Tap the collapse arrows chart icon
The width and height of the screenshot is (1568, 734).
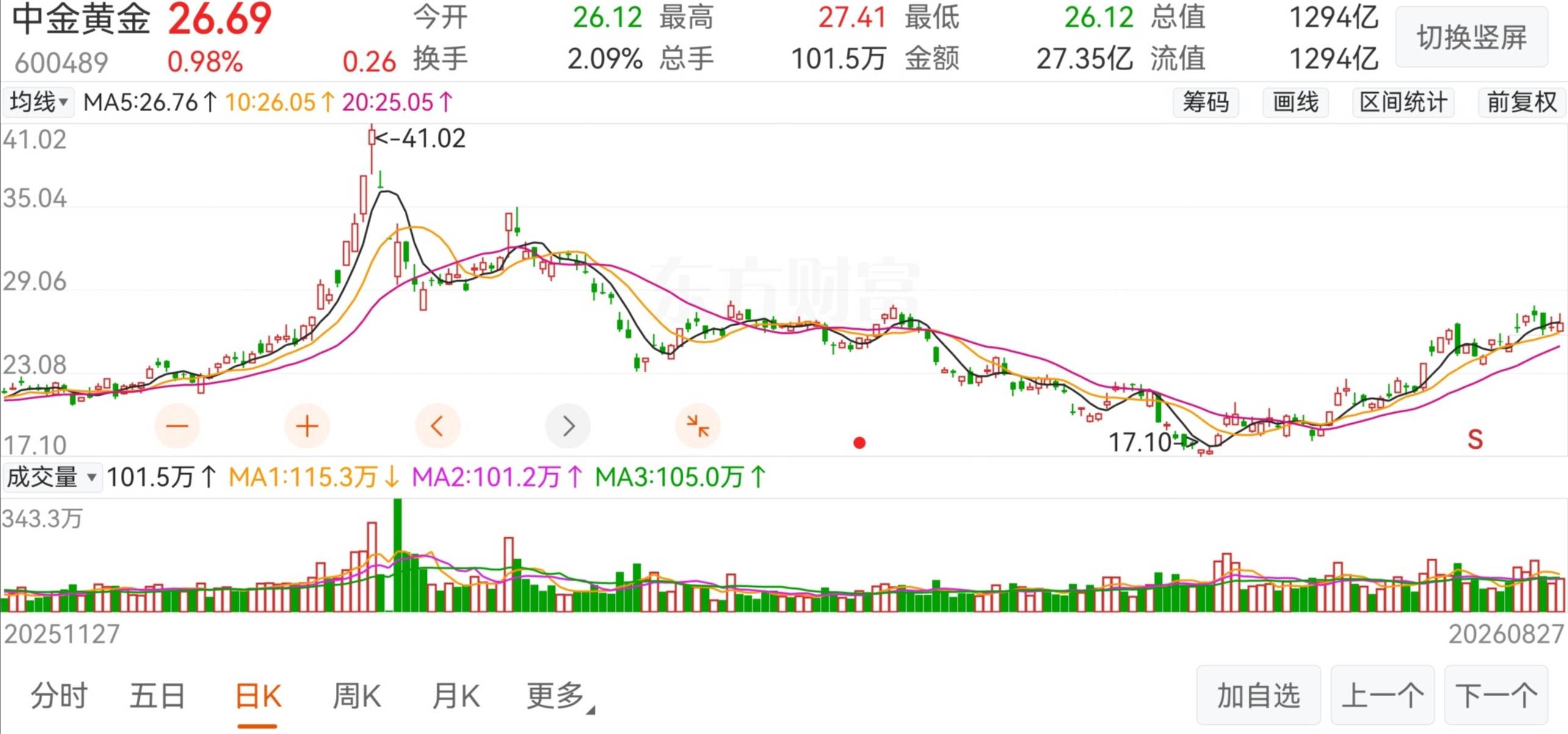698,426
